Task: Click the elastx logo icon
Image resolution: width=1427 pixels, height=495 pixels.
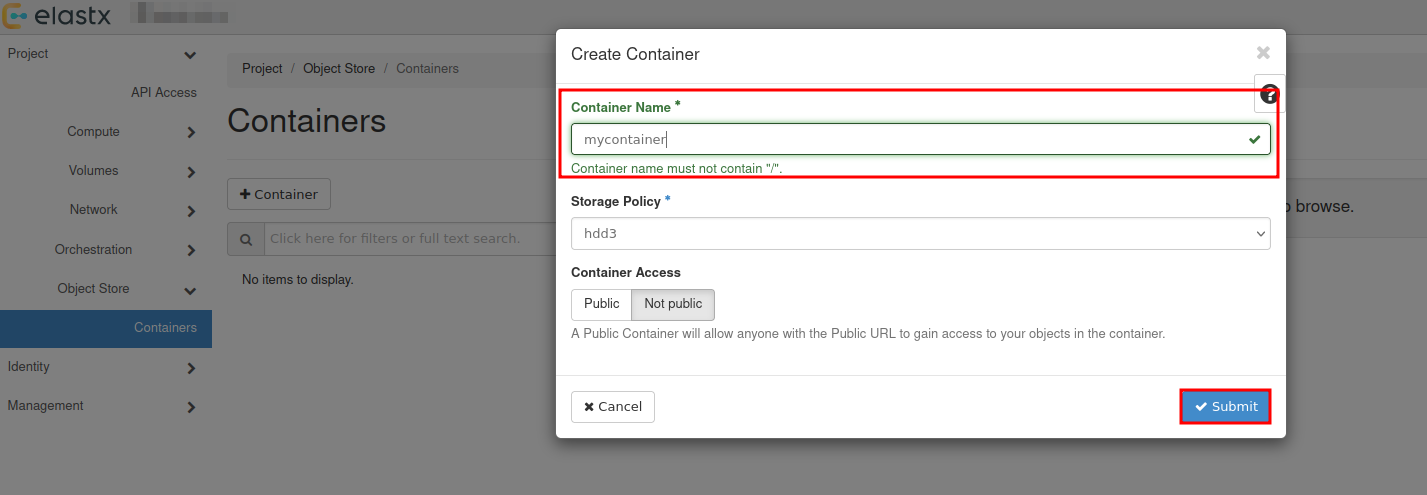Action: coord(15,17)
